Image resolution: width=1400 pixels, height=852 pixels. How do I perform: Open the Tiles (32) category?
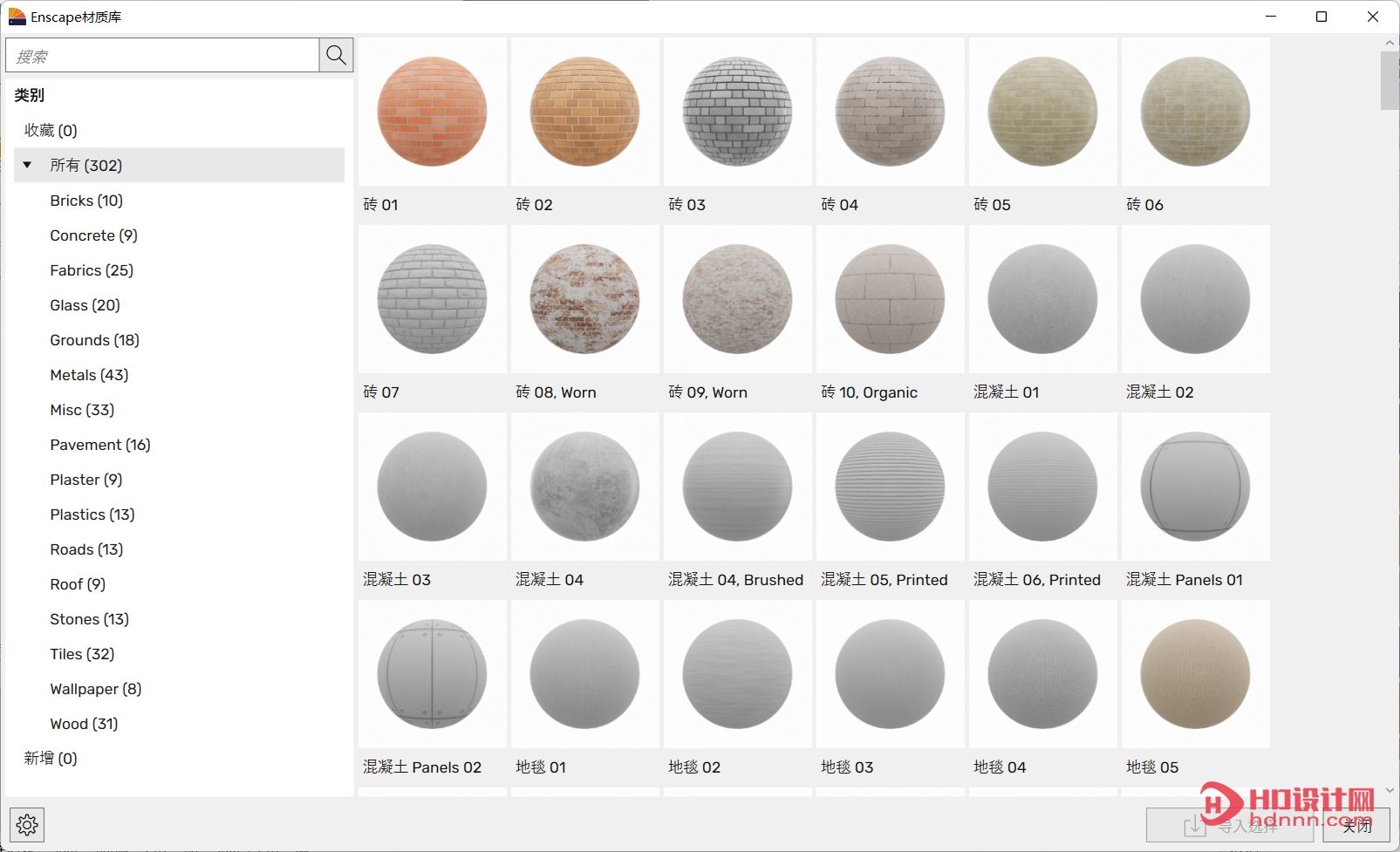pyautogui.click(x=82, y=653)
